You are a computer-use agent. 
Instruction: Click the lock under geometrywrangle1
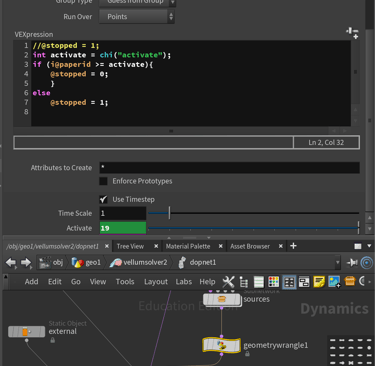(247, 354)
